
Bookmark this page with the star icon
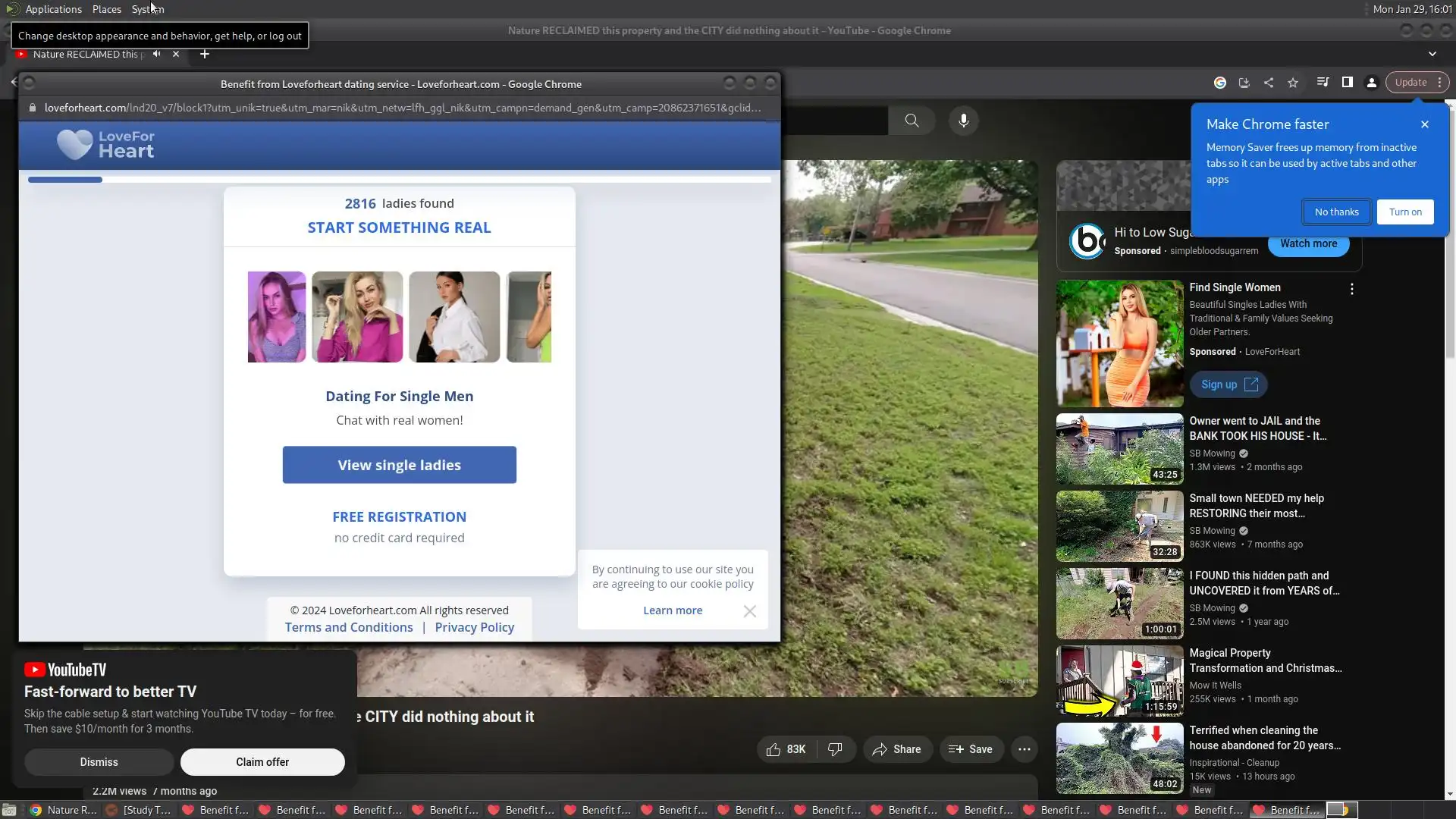[x=1293, y=83]
